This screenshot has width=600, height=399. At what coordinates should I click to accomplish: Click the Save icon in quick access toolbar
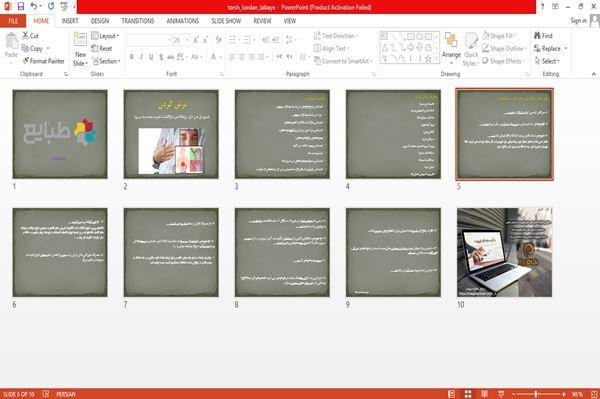click(x=21, y=6)
